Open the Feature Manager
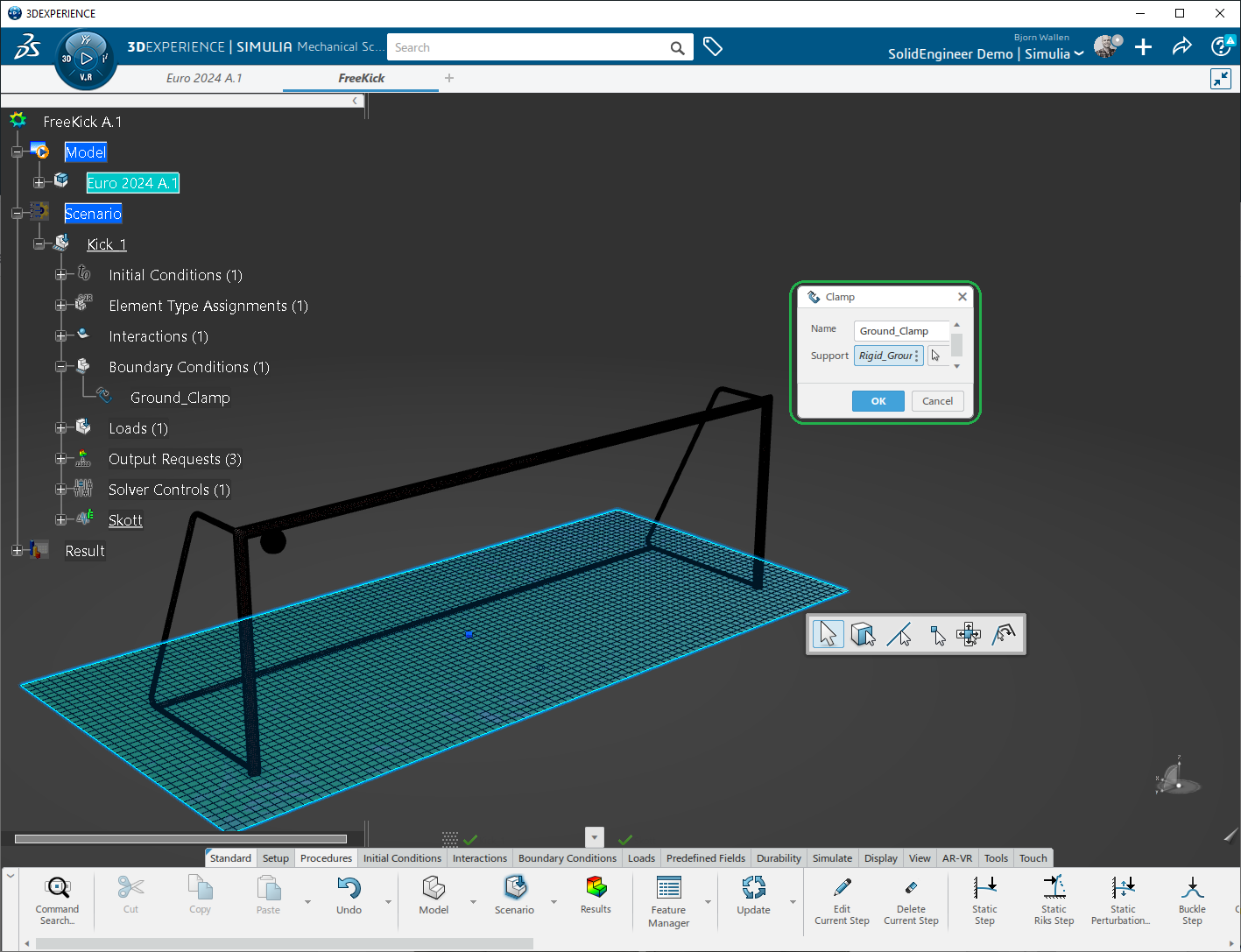The width and height of the screenshot is (1241, 952). click(668, 889)
